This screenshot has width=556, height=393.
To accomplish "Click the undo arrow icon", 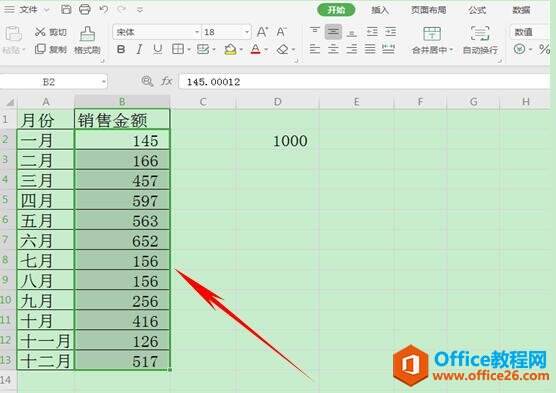I will coord(104,9).
